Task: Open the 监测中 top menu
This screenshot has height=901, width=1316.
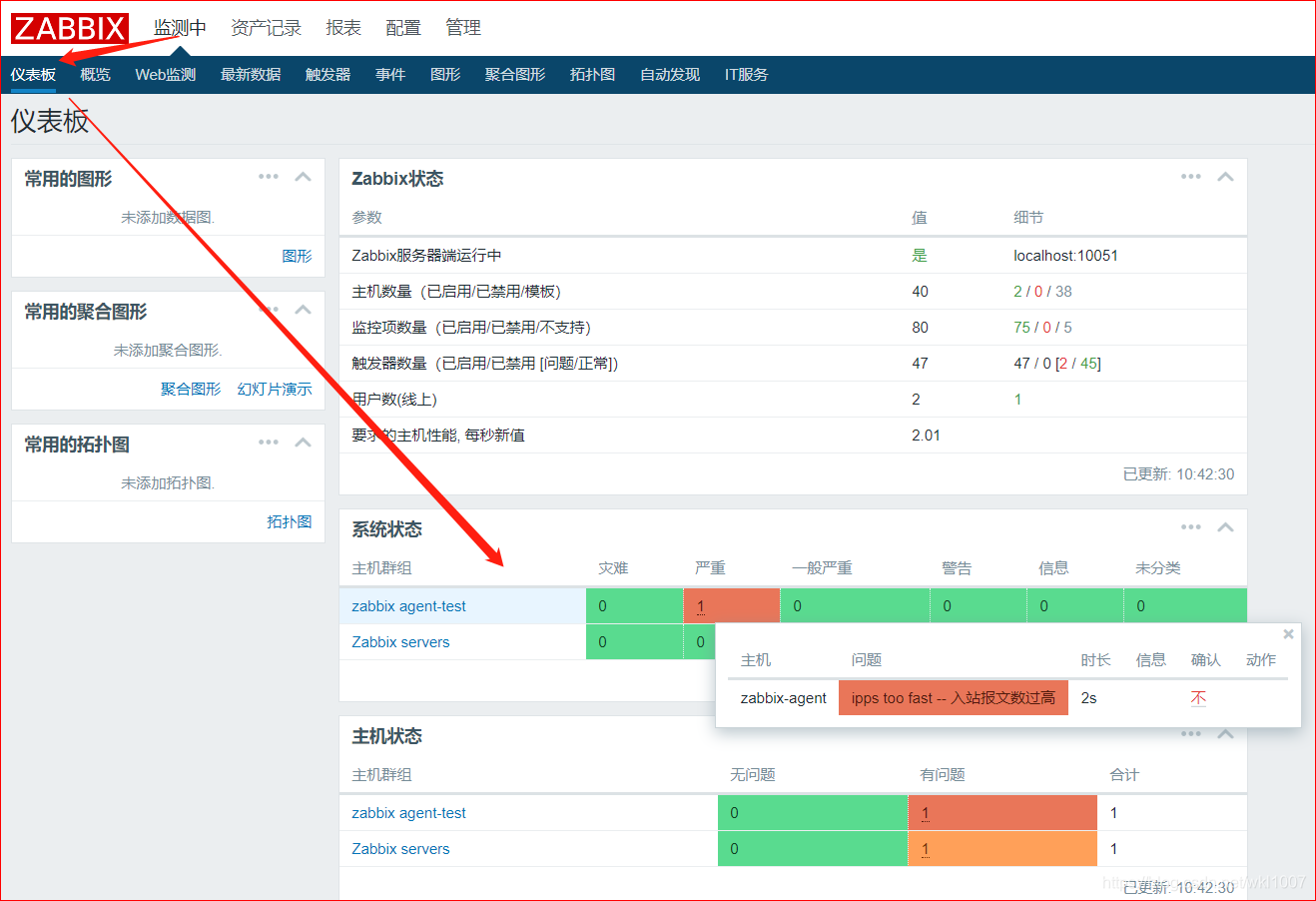Action: (180, 28)
